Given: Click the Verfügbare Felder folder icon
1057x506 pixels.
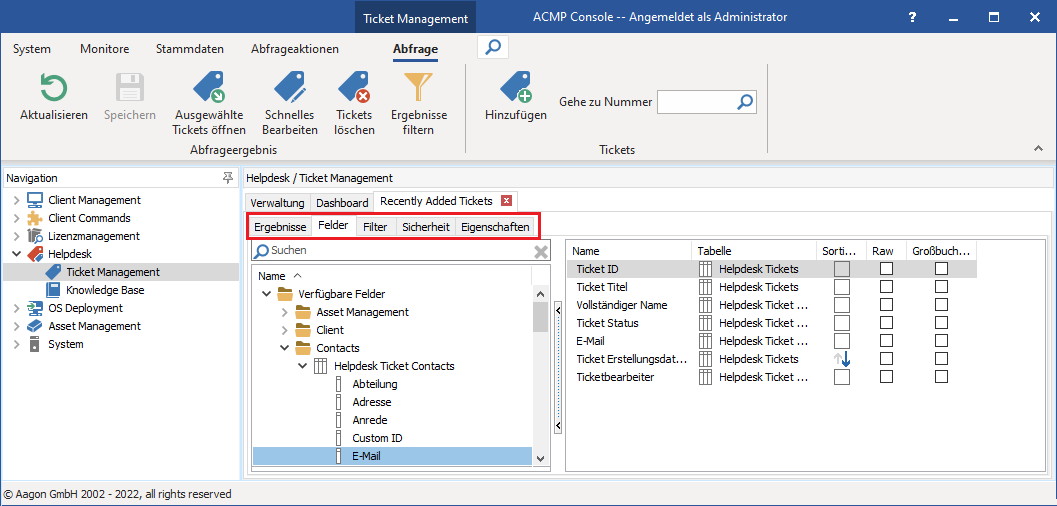Looking at the screenshot, I should point(285,294).
